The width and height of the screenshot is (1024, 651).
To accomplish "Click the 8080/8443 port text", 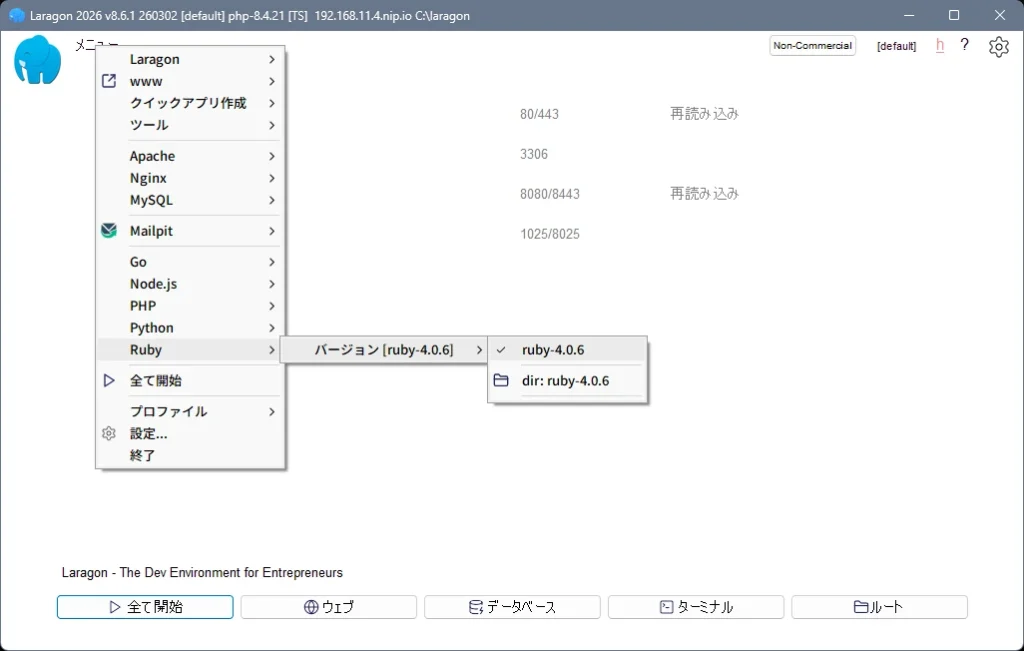I will point(550,194).
